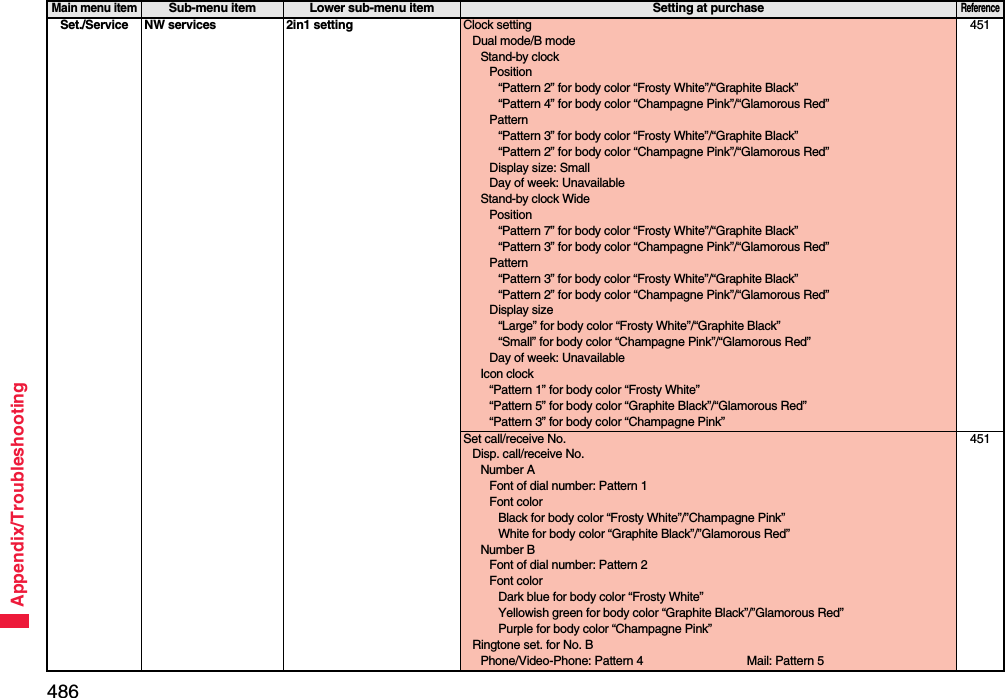Open reference page 451 for Clock setting

[980, 25]
